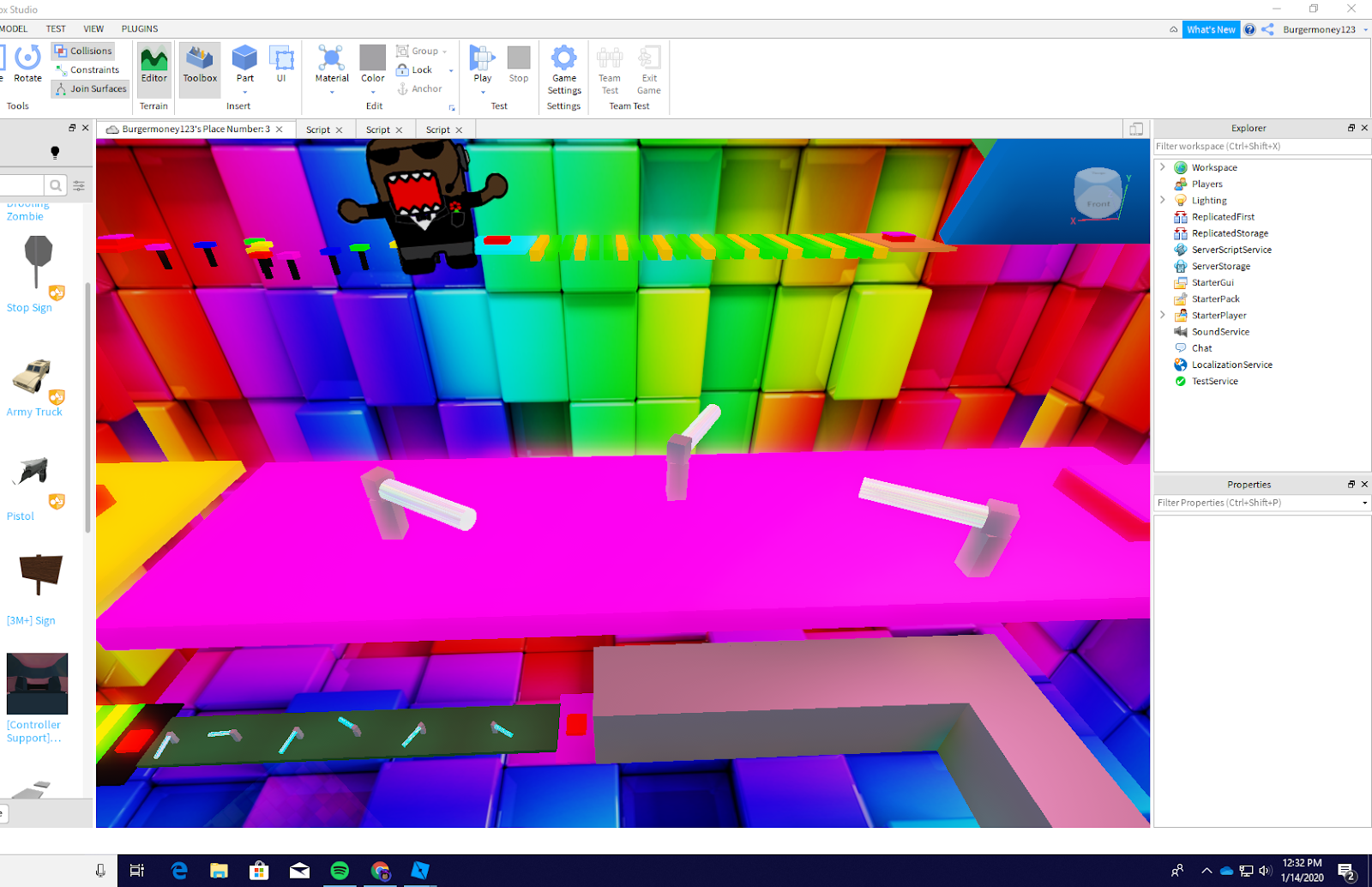Open the Play mode dropdown arrow
The height and width of the screenshot is (887, 1372).
483,92
